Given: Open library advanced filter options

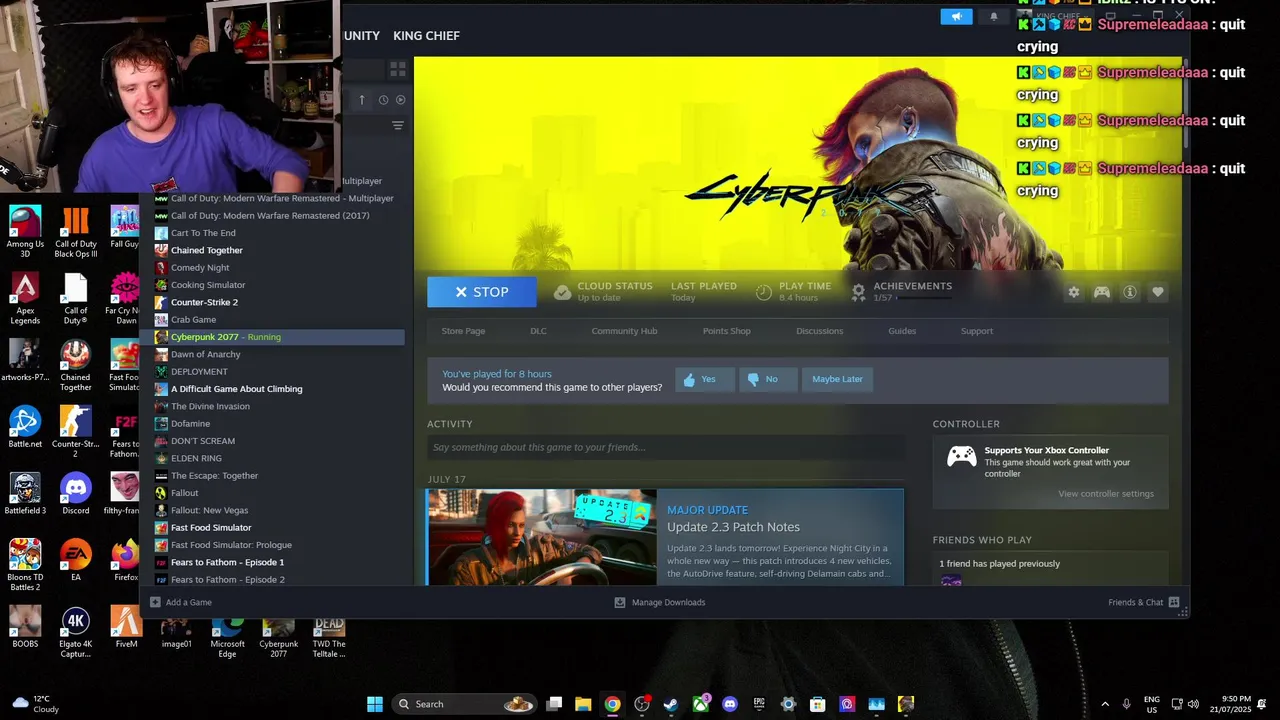Looking at the screenshot, I should pos(397,126).
